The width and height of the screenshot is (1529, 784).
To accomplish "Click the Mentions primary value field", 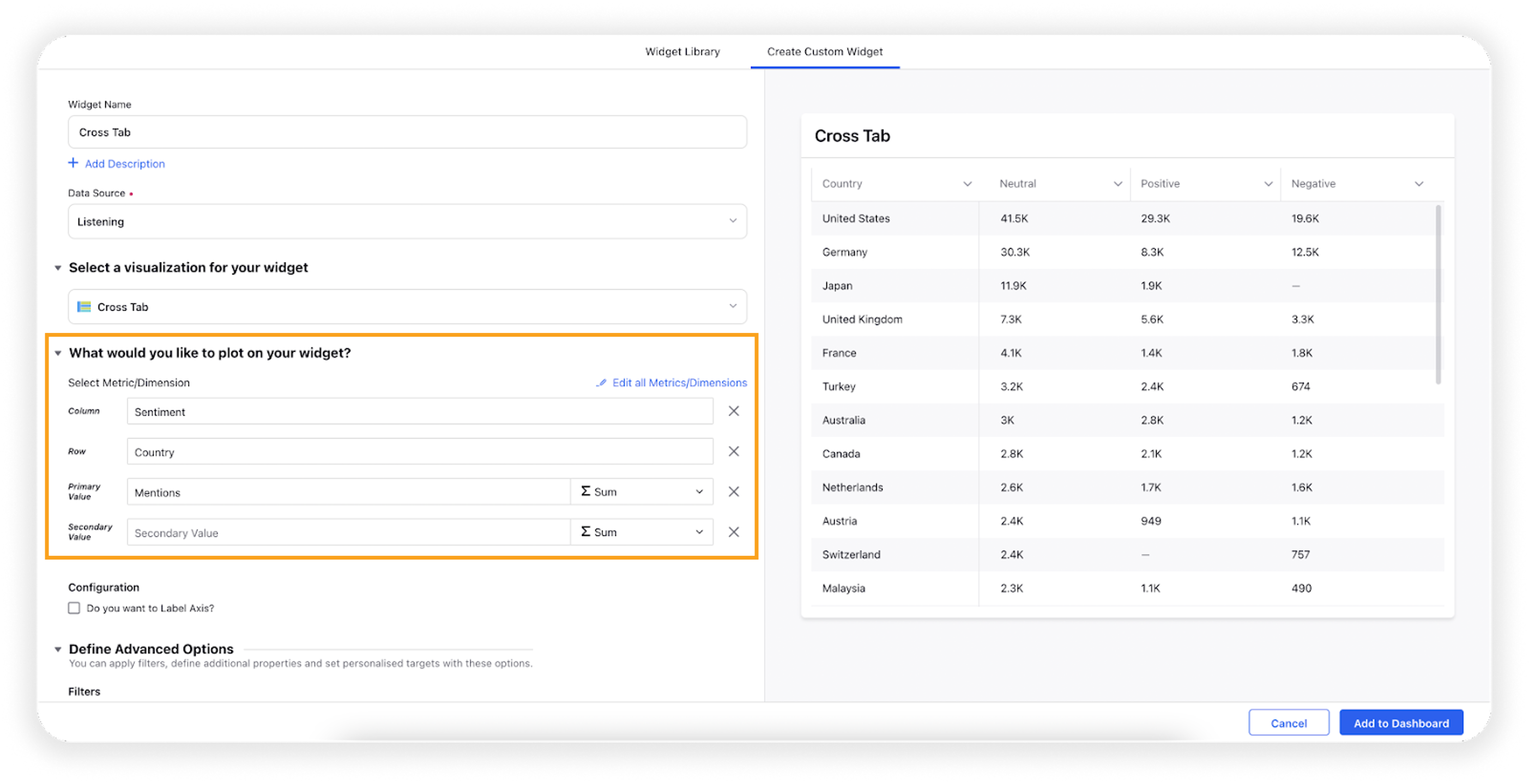I will [348, 491].
